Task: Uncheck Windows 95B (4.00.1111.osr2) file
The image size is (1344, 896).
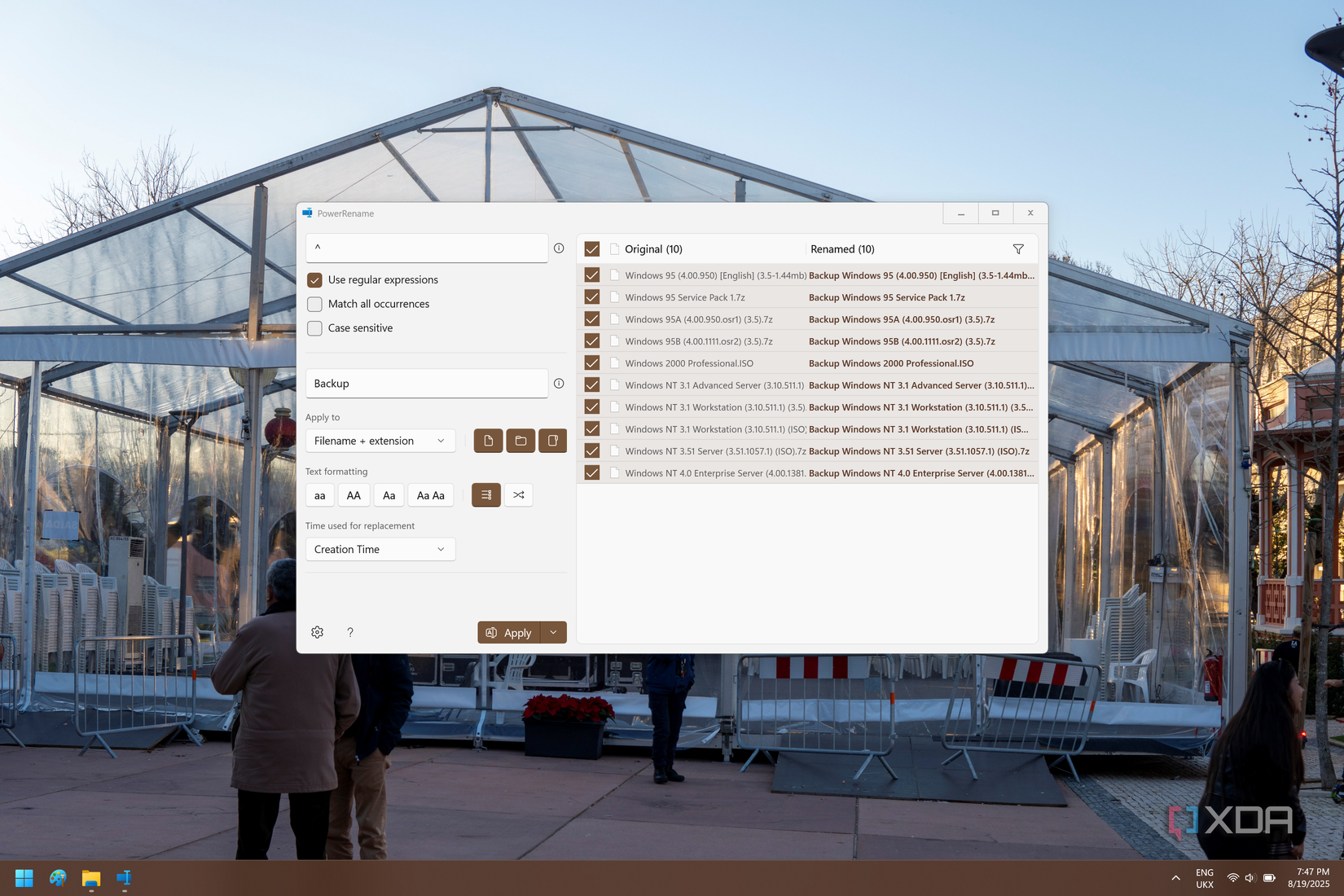Action: pos(592,341)
